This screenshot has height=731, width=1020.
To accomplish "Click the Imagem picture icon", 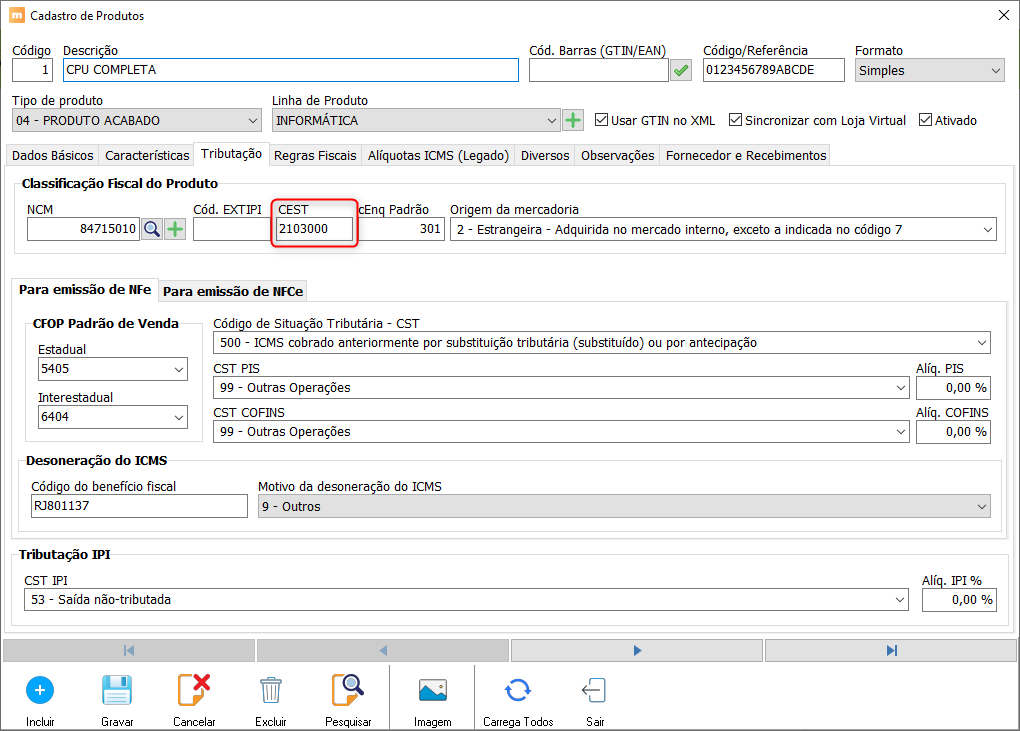I will point(432,690).
